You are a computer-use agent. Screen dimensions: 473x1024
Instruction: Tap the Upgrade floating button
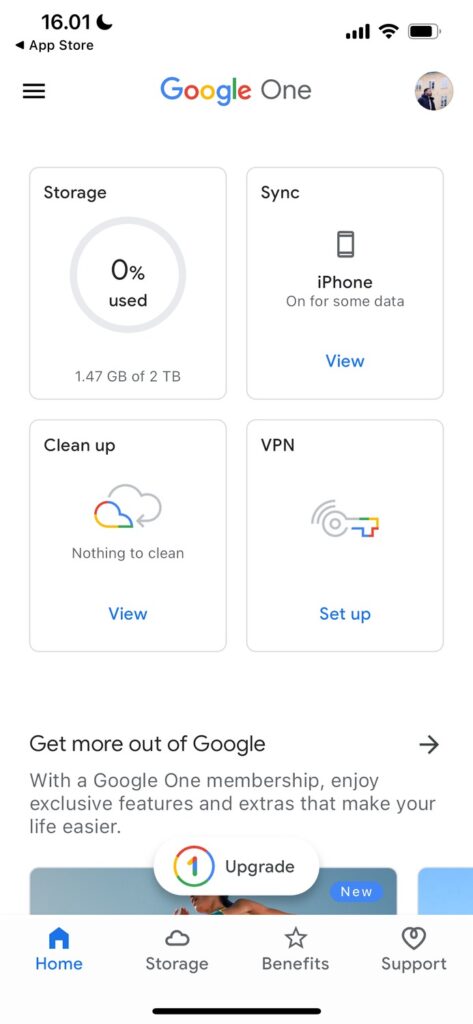pos(236,867)
